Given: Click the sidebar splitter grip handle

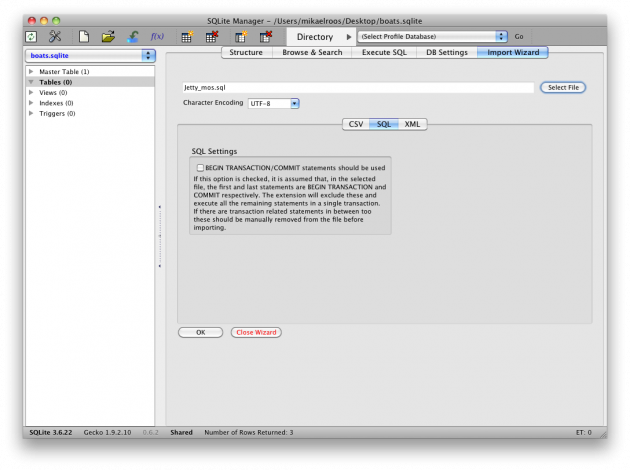Looking at the screenshot, I should tap(160, 236).
